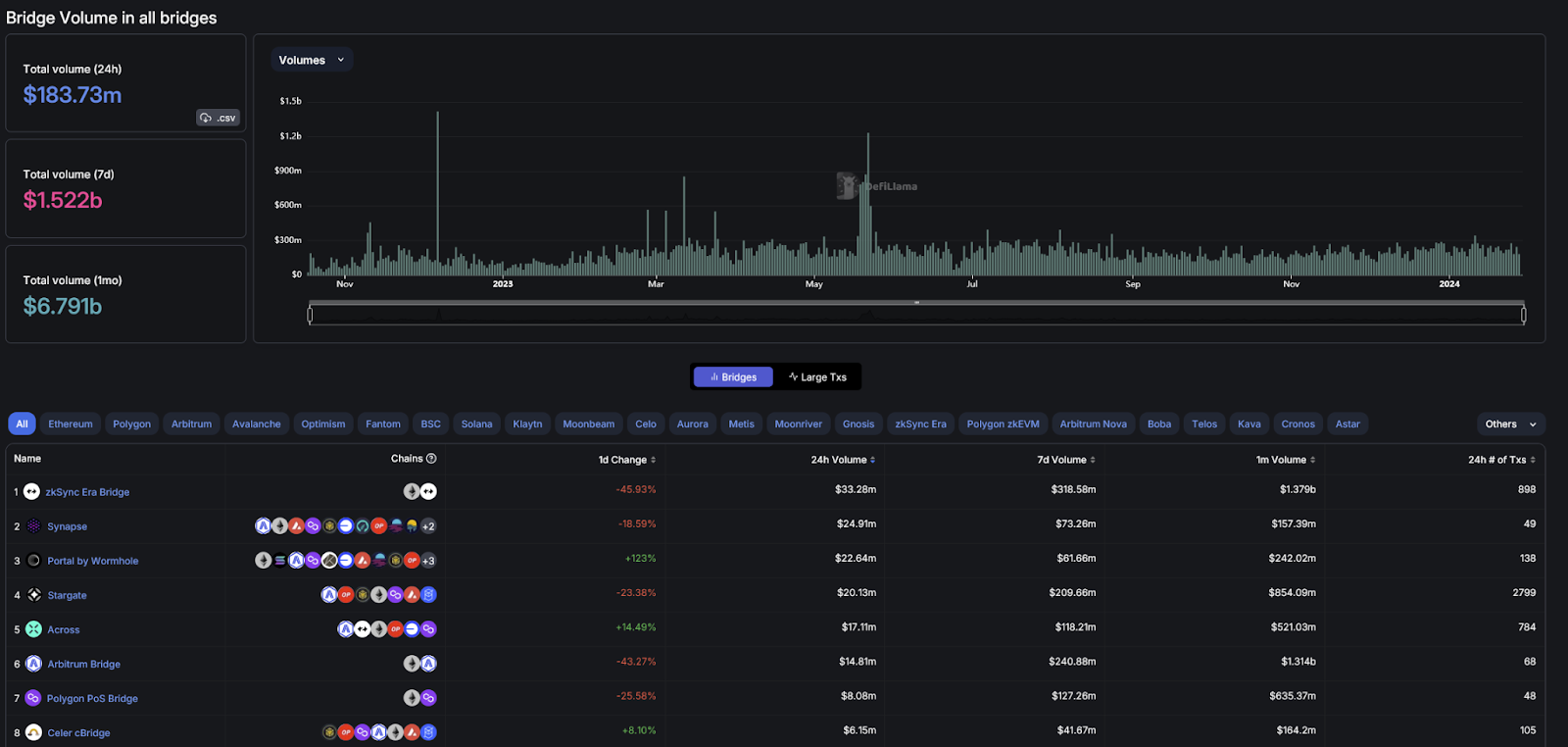
Task: Filter bridges by Avalanche chain
Action: click(256, 424)
